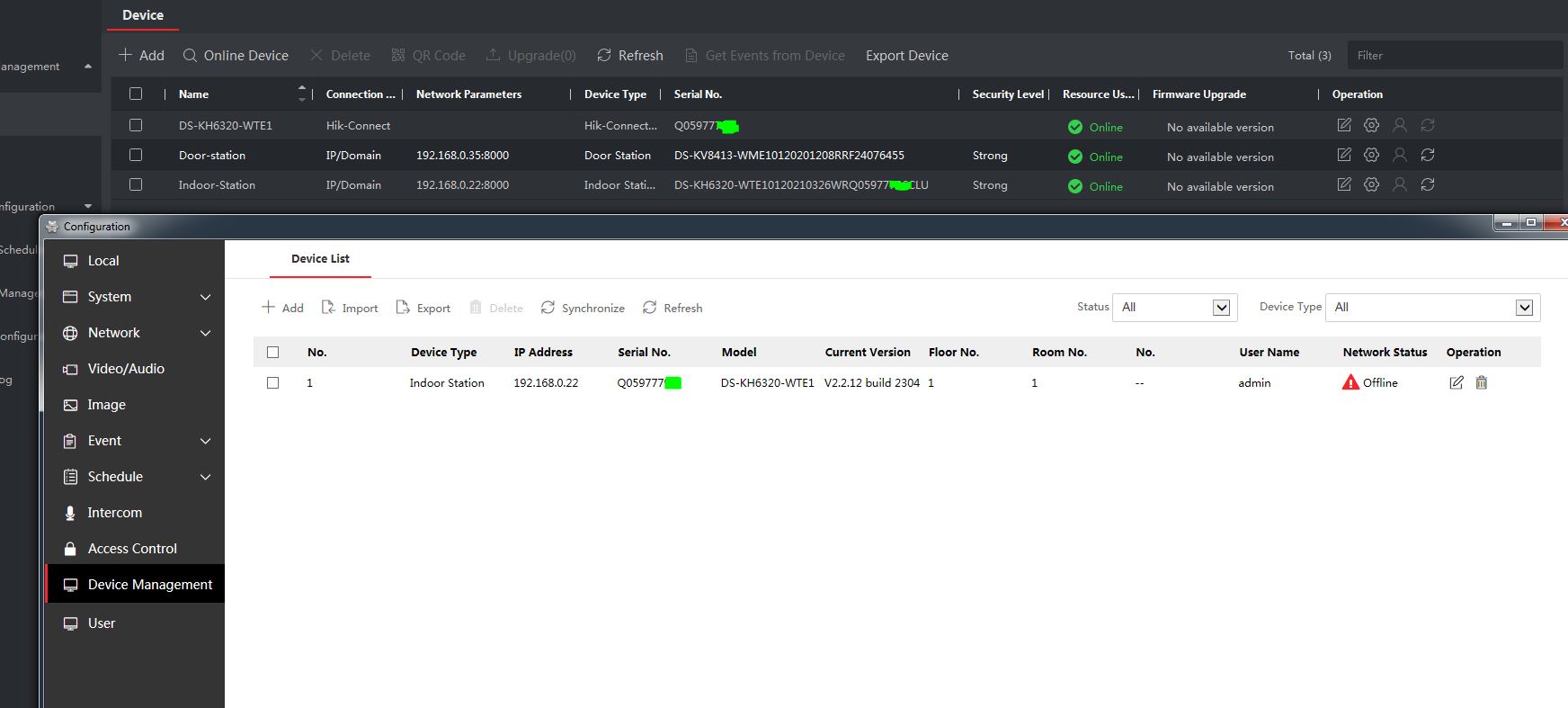
Task: Delete the Indoor Station using trash icon
Action: tap(1482, 382)
